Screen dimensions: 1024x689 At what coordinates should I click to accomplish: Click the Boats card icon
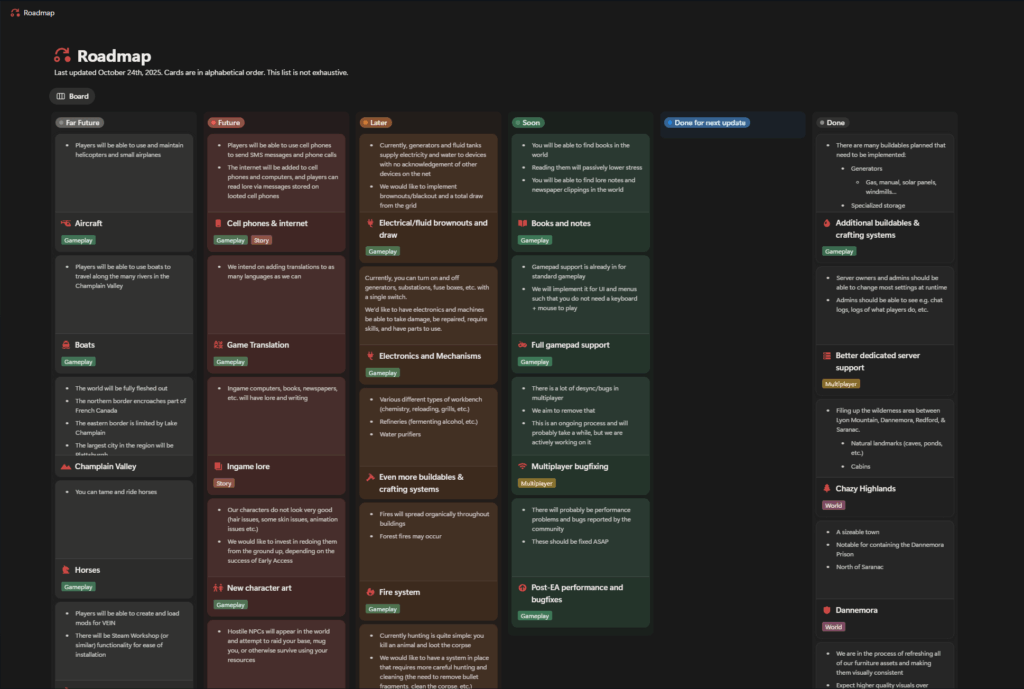(66, 345)
